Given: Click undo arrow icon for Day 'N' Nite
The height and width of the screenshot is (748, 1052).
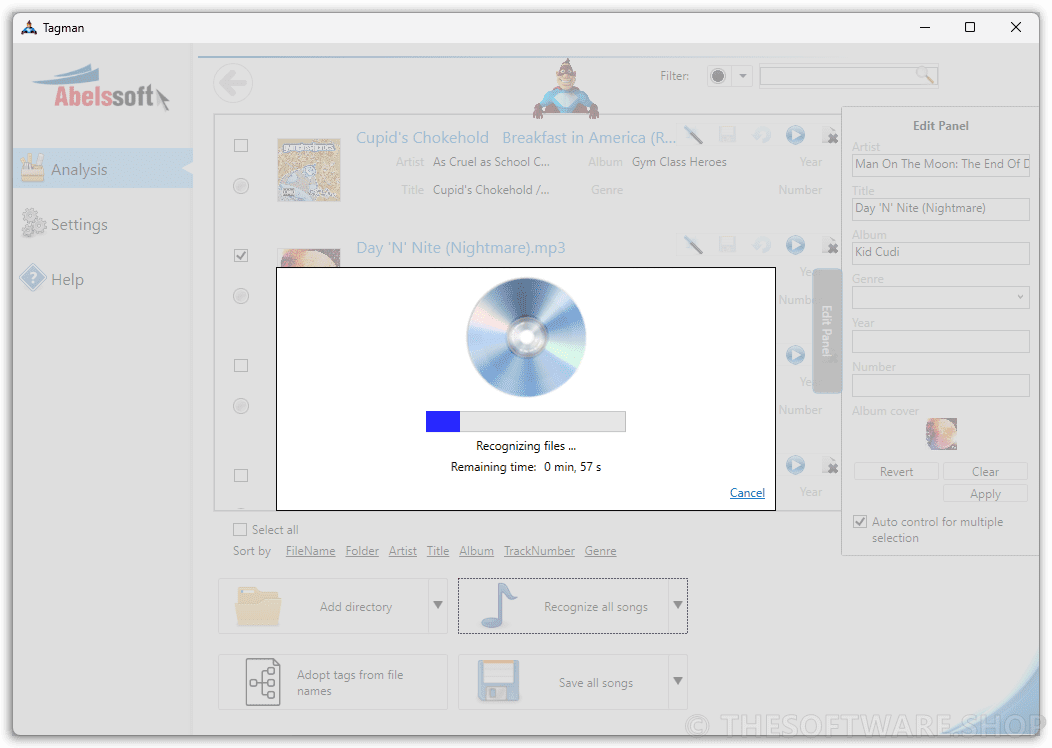Looking at the screenshot, I should point(761,246).
